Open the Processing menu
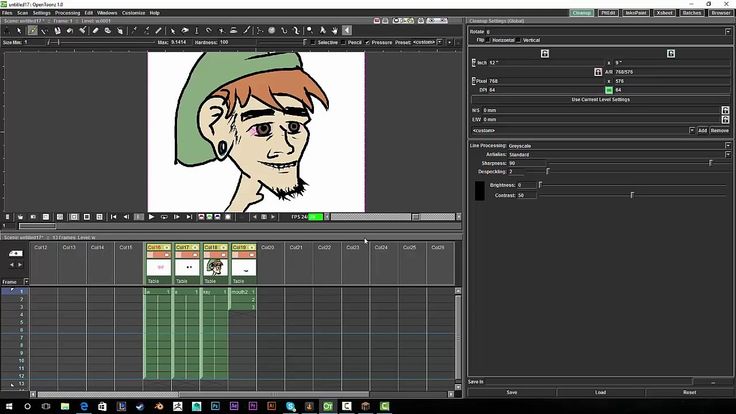Image resolution: width=736 pixels, height=414 pixels. click(68, 13)
